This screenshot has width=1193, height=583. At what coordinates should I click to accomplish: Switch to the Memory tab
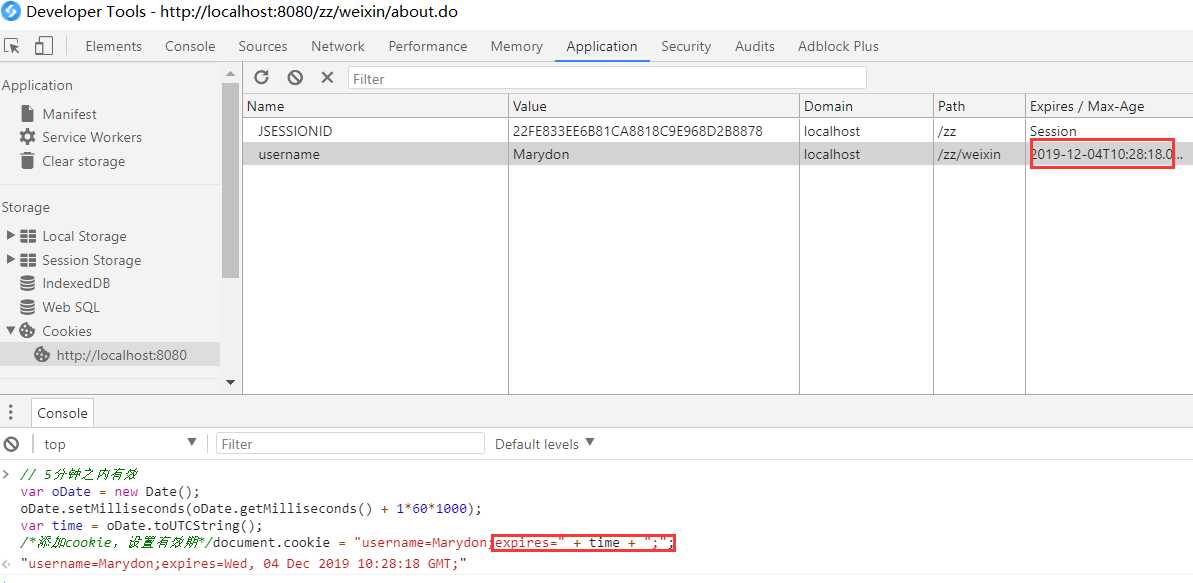[517, 46]
